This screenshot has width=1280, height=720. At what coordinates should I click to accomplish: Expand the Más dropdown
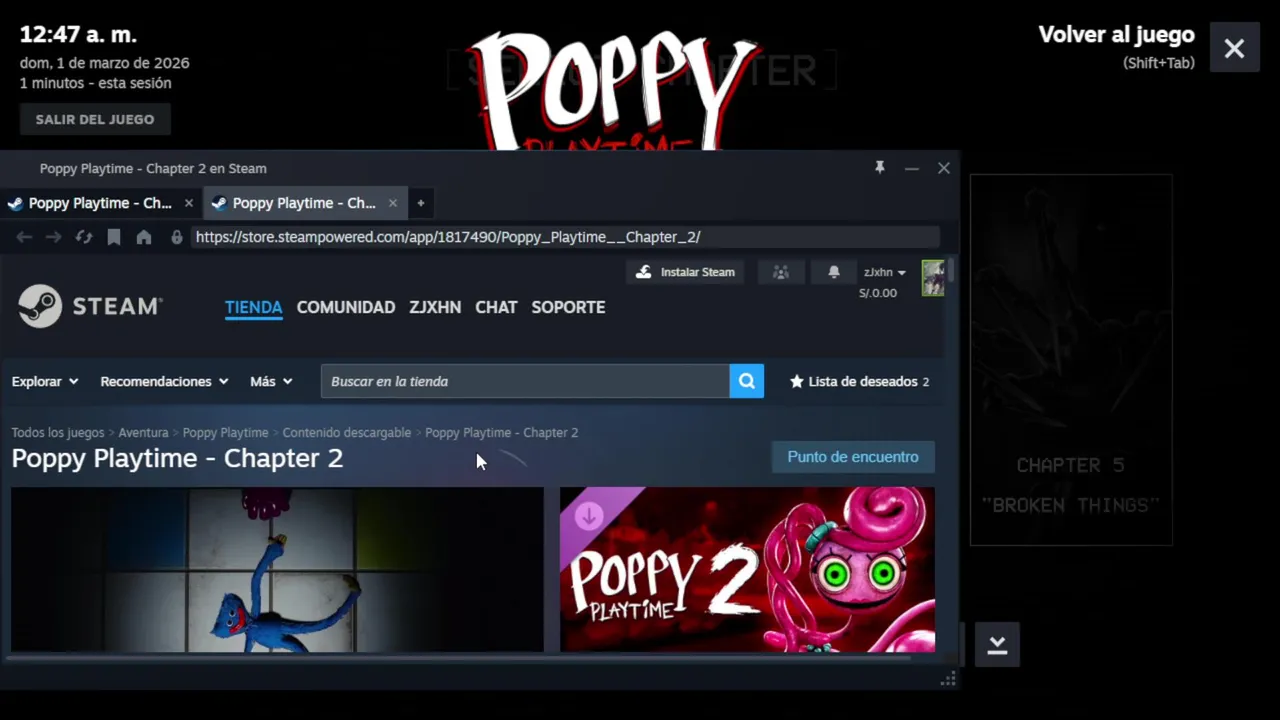[x=271, y=381]
